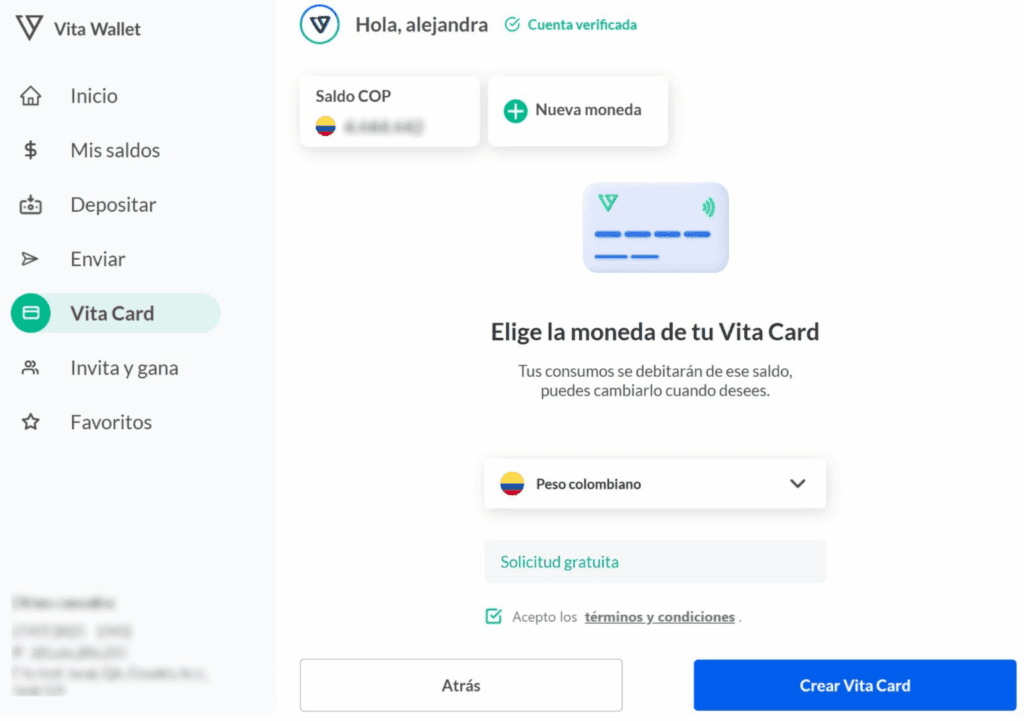Expand the Peso colombiano currency dropdown
This screenshot has height=721, width=1024.
(654, 484)
